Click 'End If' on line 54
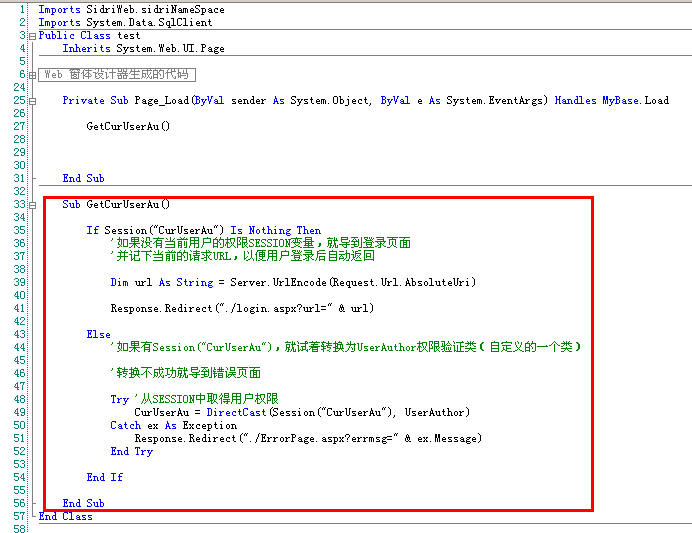 pyautogui.click(x=105, y=477)
